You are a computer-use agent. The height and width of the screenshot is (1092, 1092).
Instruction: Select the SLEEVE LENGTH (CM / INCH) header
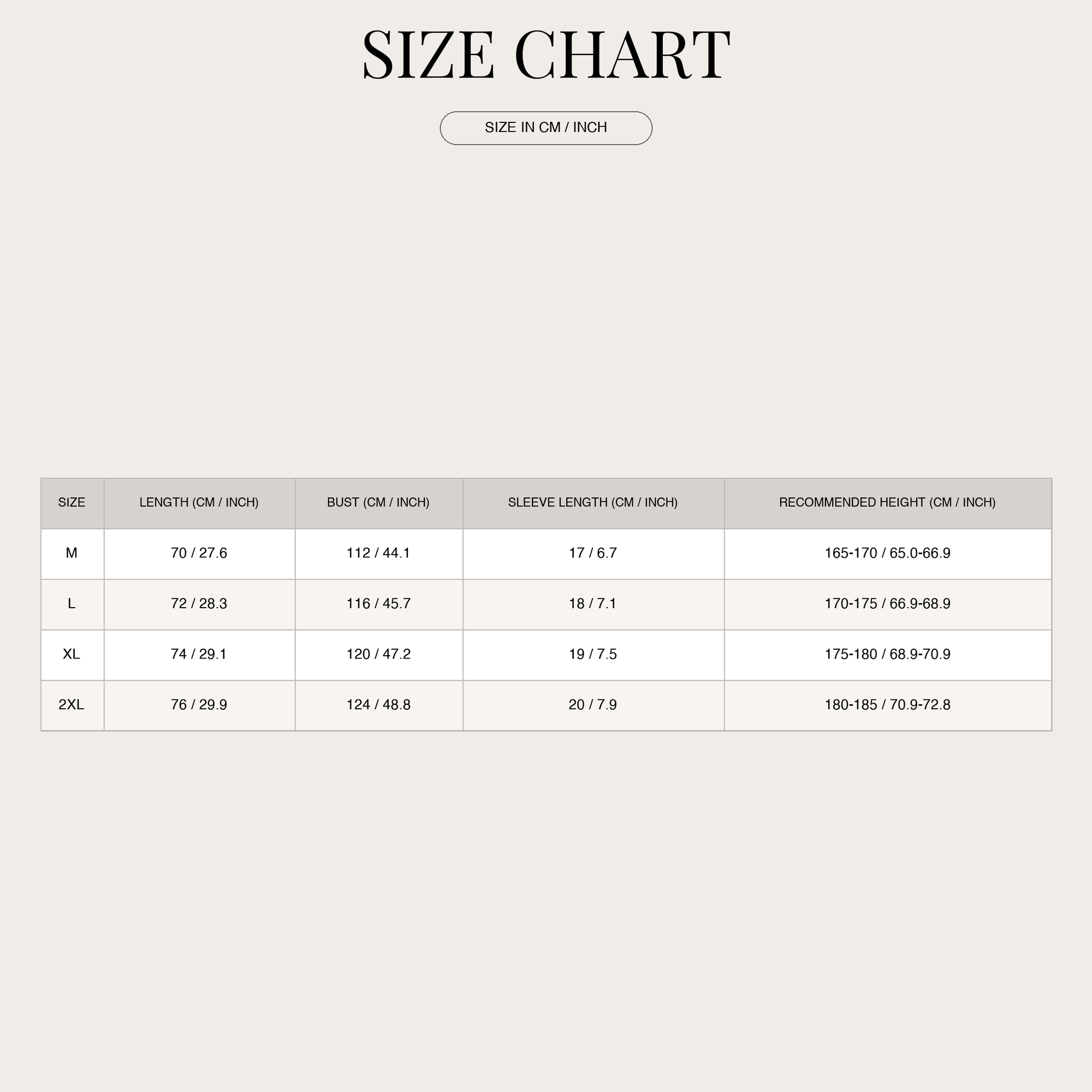pos(594,503)
